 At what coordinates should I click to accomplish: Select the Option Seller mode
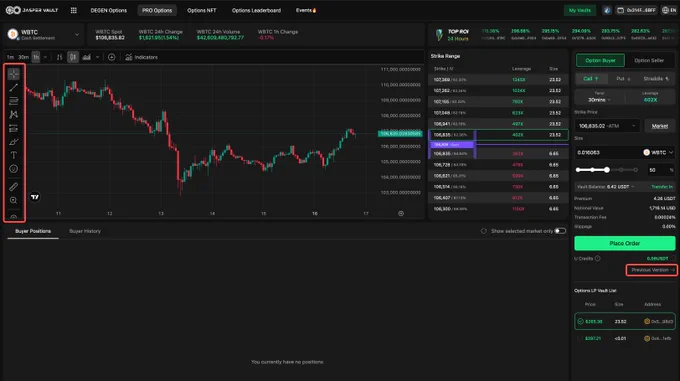[x=649, y=60]
